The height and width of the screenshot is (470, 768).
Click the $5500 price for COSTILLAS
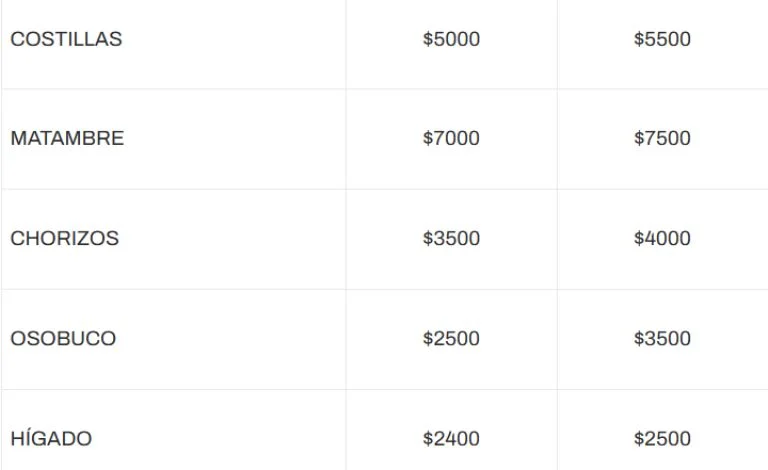(x=662, y=39)
